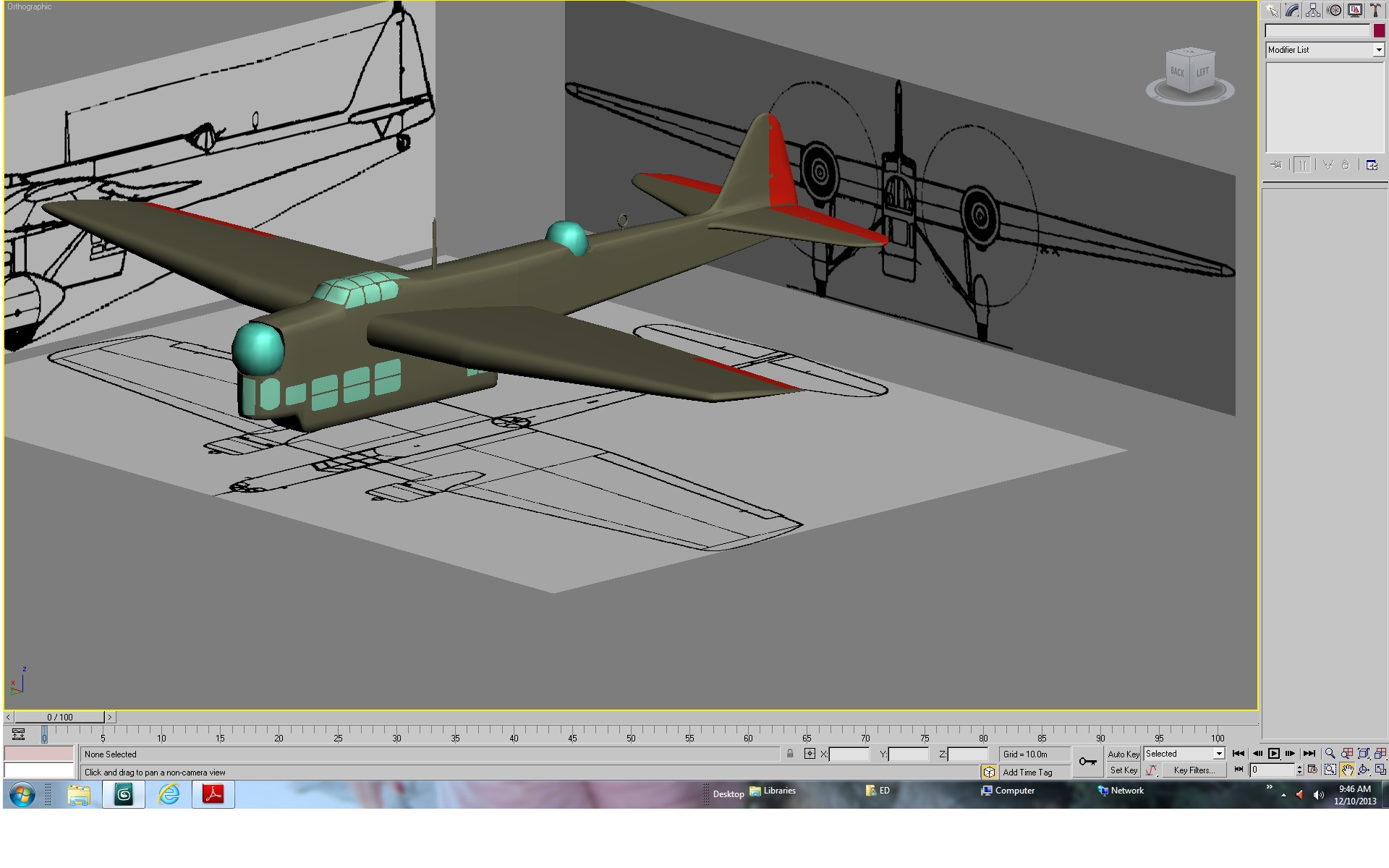
Task: Open the object color swatch
Action: tap(1379, 30)
